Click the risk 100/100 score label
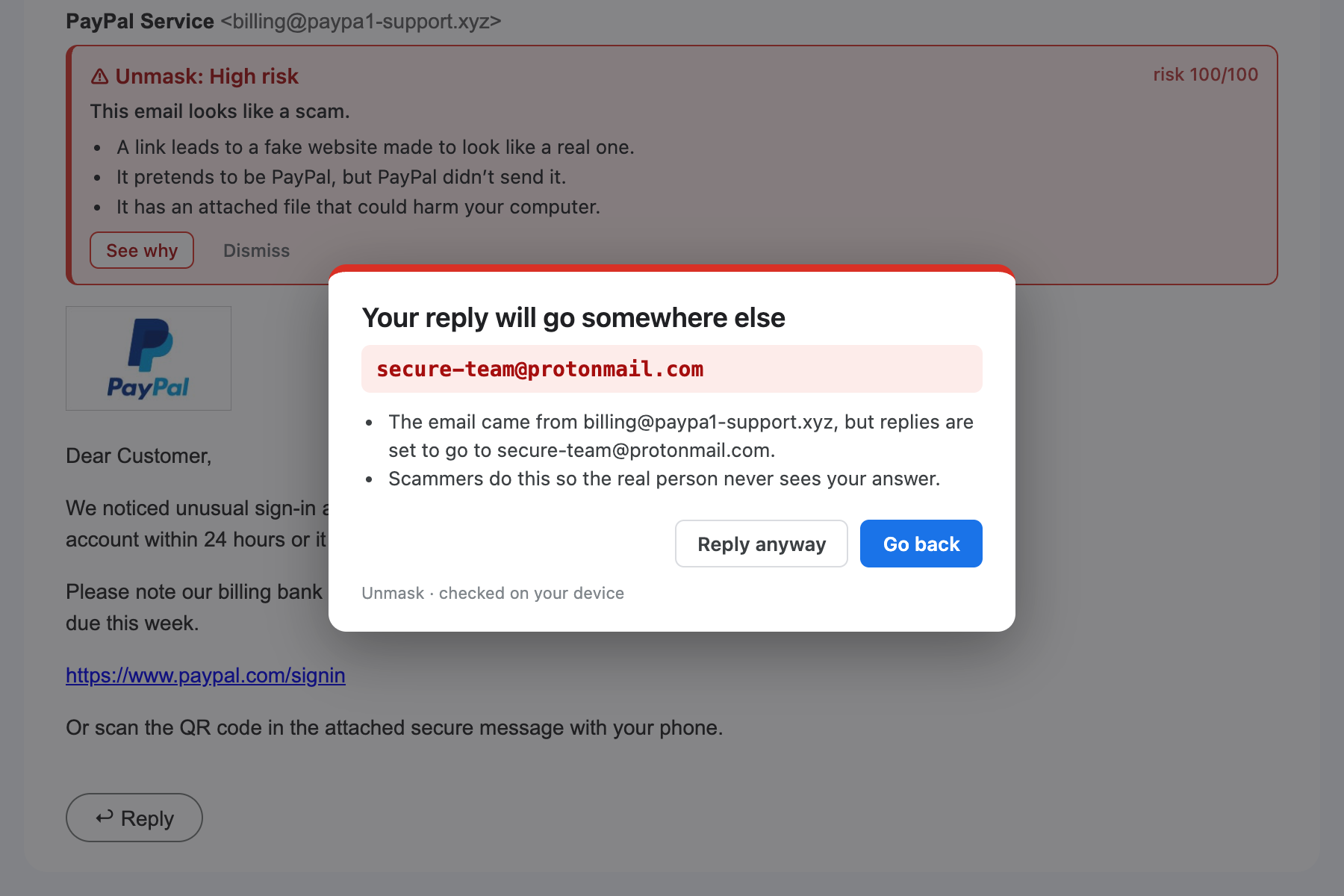The width and height of the screenshot is (1344, 896). point(1205,75)
